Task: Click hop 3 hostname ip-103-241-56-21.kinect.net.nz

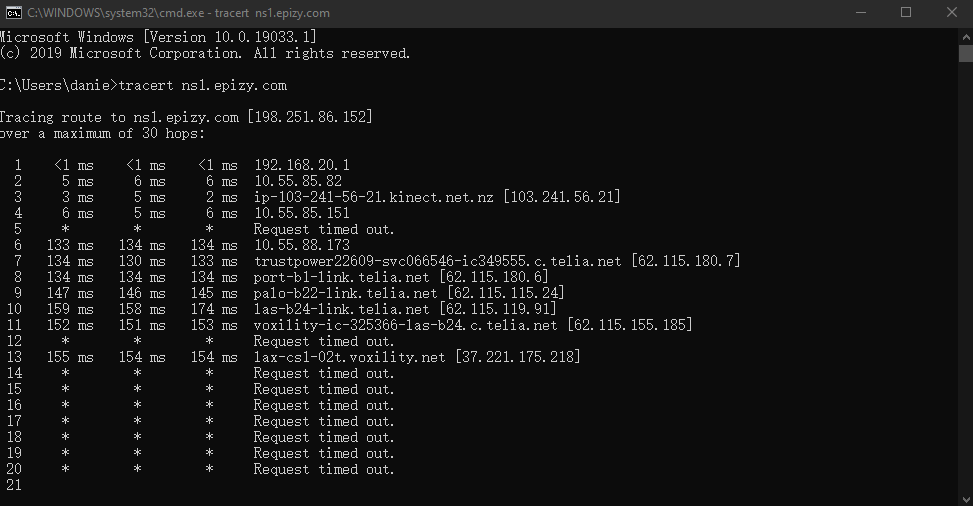Action: click(x=374, y=197)
